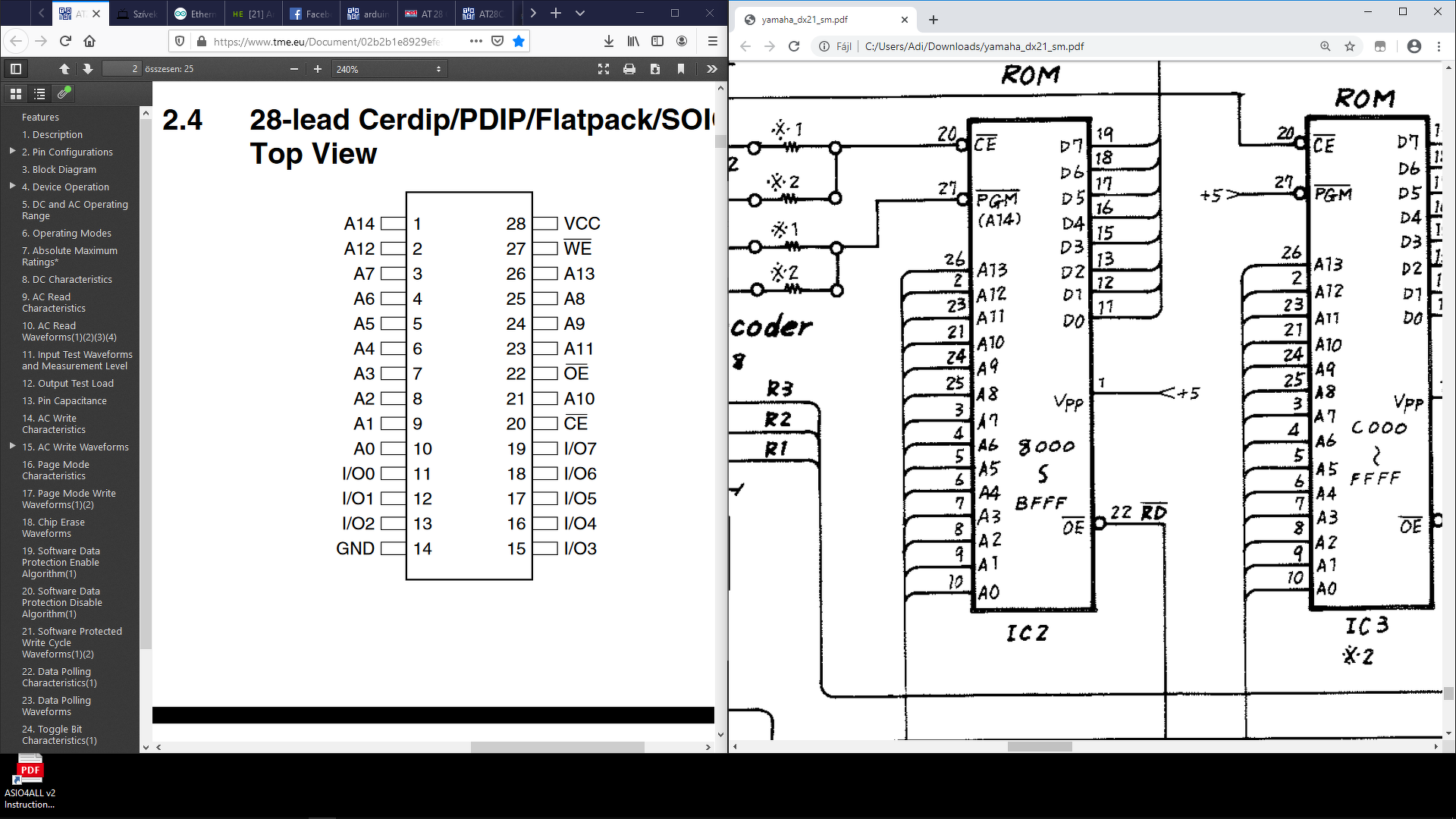1456x819 pixels.
Task: Switch to the Facebook browser tab
Action: click(x=311, y=14)
